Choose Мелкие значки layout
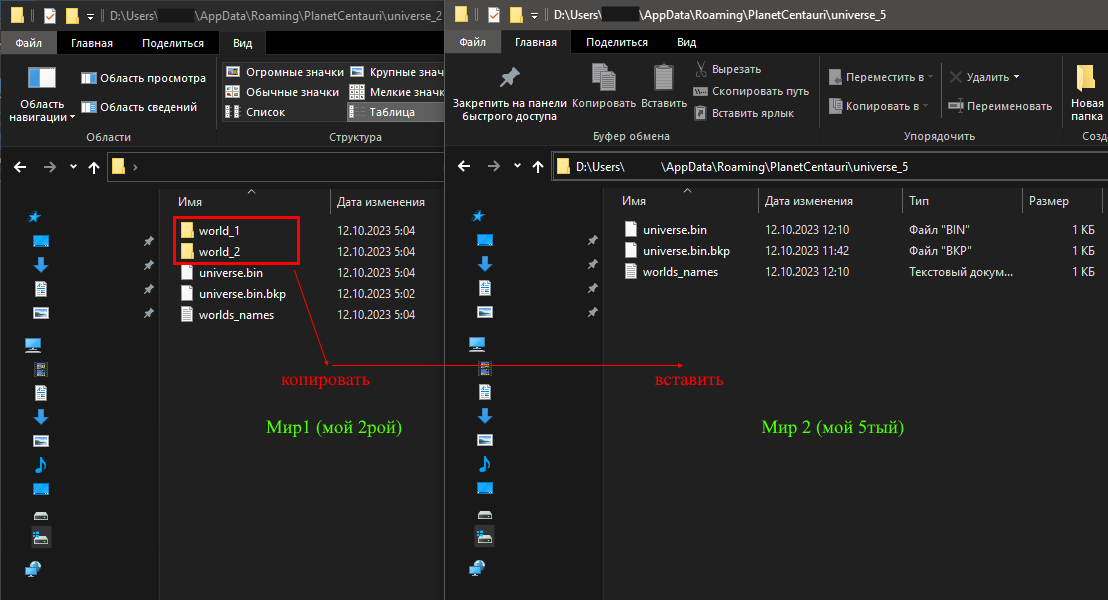1108x600 pixels. coord(396,92)
